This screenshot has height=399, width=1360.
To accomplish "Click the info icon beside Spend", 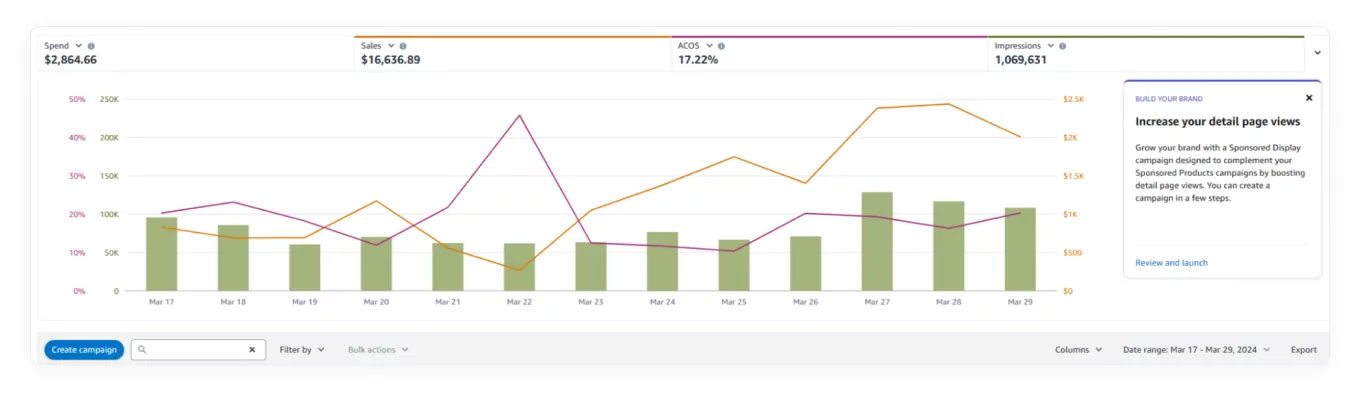I will (x=91, y=46).
